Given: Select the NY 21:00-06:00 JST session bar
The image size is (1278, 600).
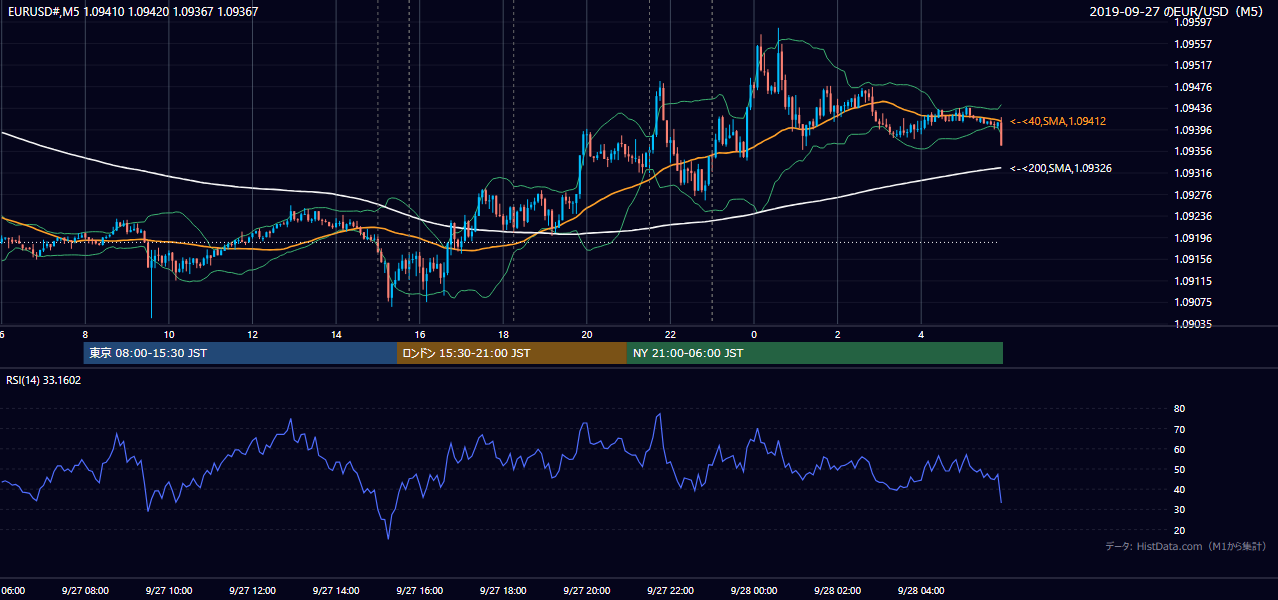Looking at the screenshot, I should tap(815, 353).
